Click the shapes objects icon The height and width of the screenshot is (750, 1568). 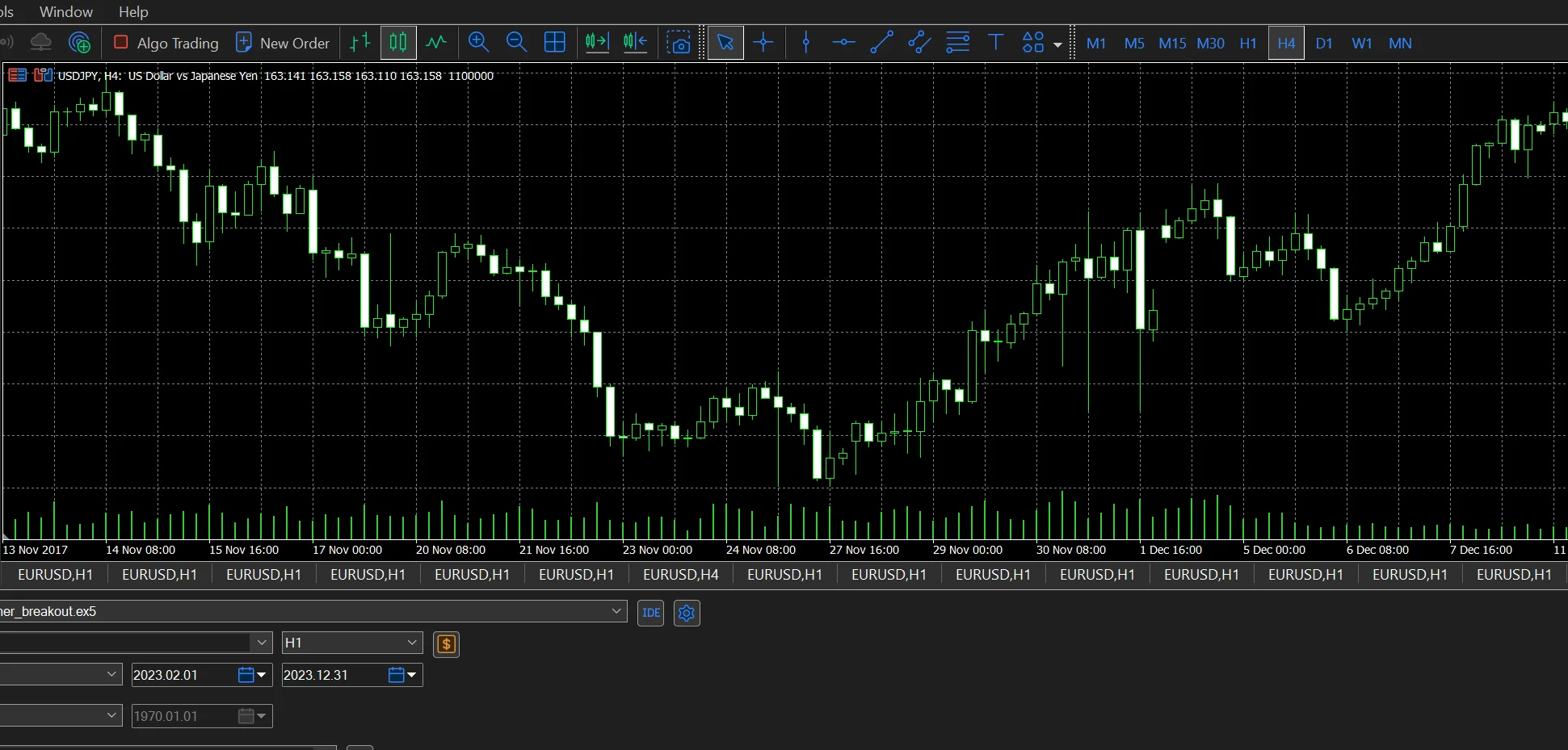point(1033,43)
